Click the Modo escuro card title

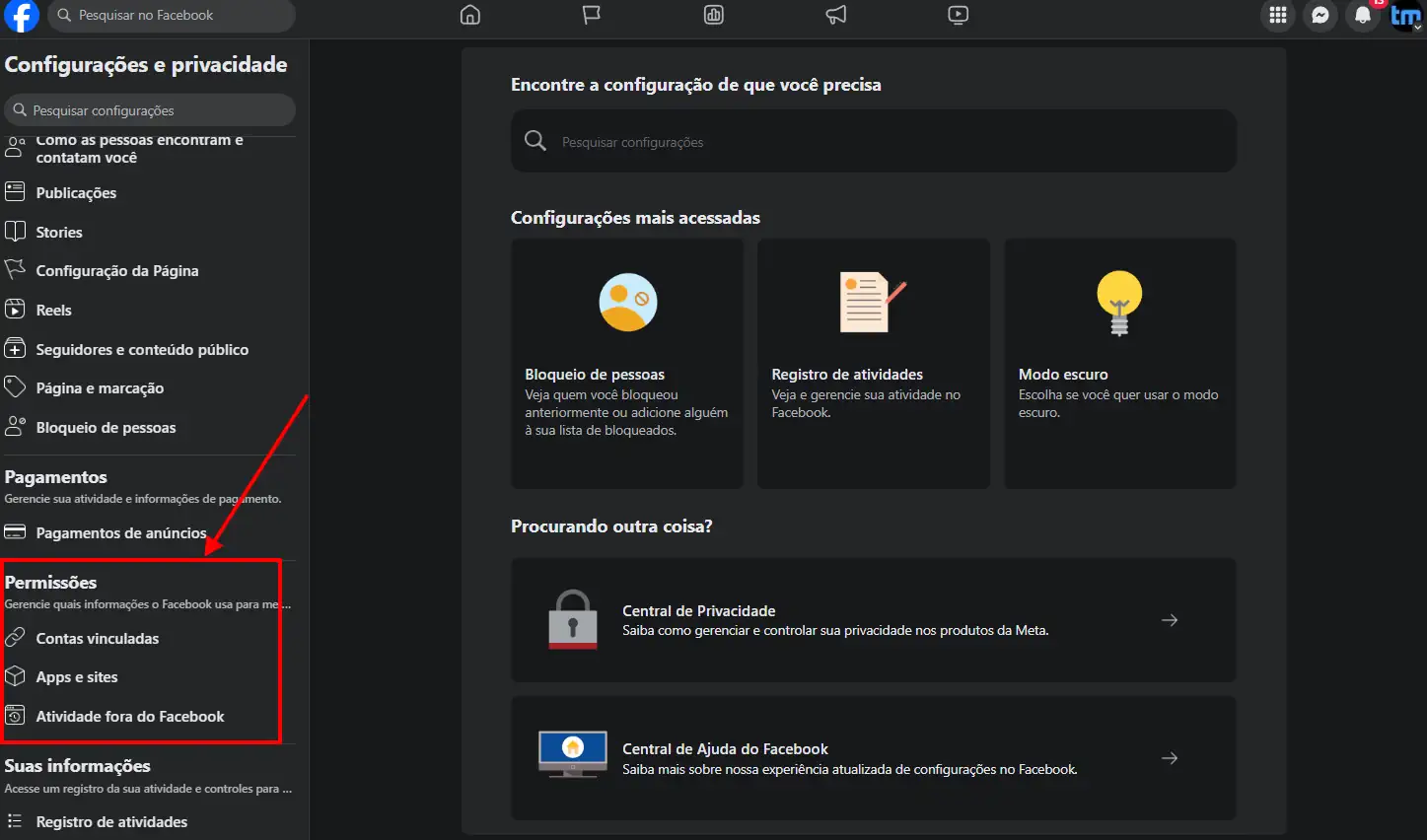pyautogui.click(x=1063, y=375)
